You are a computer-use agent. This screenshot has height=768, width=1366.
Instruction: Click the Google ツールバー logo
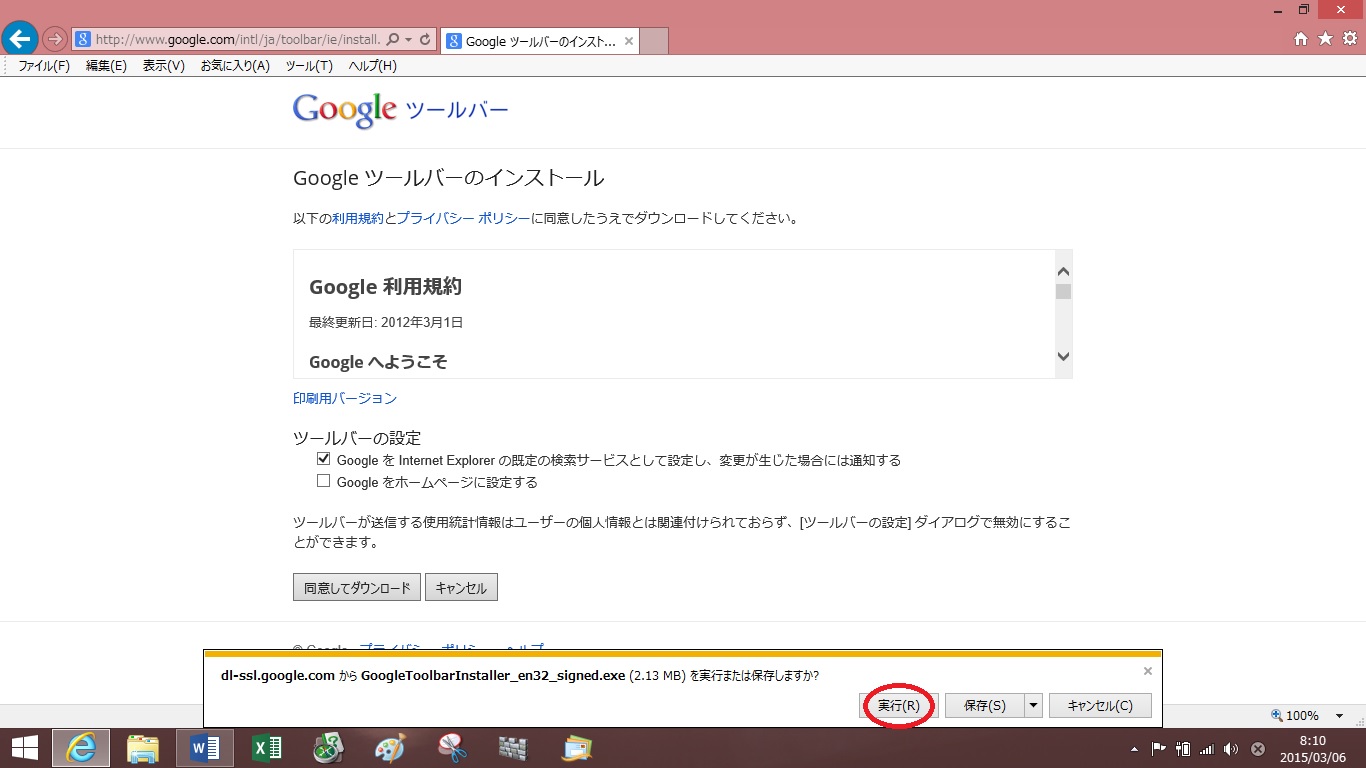[400, 110]
